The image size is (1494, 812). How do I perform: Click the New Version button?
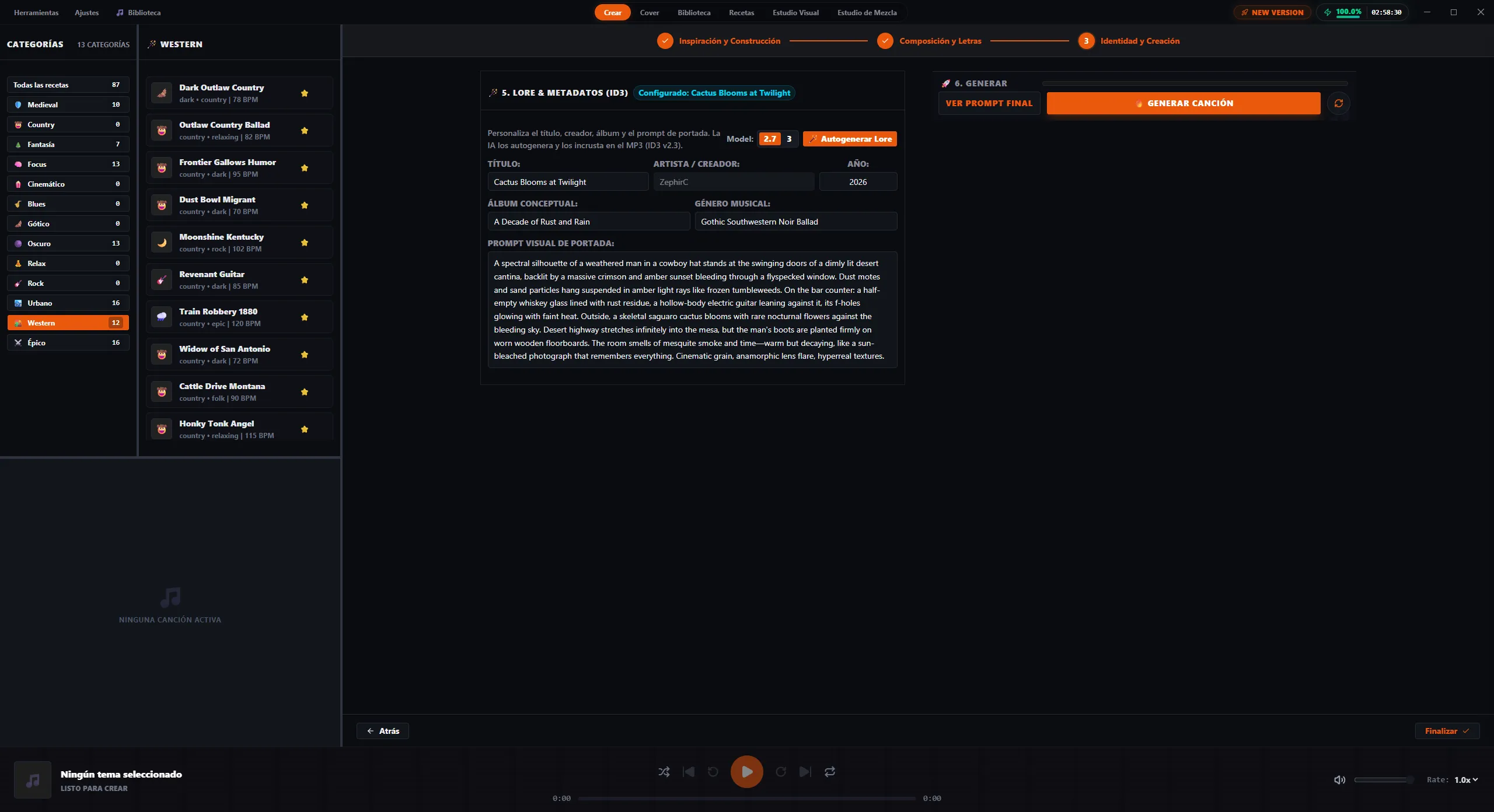click(x=1272, y=12)
